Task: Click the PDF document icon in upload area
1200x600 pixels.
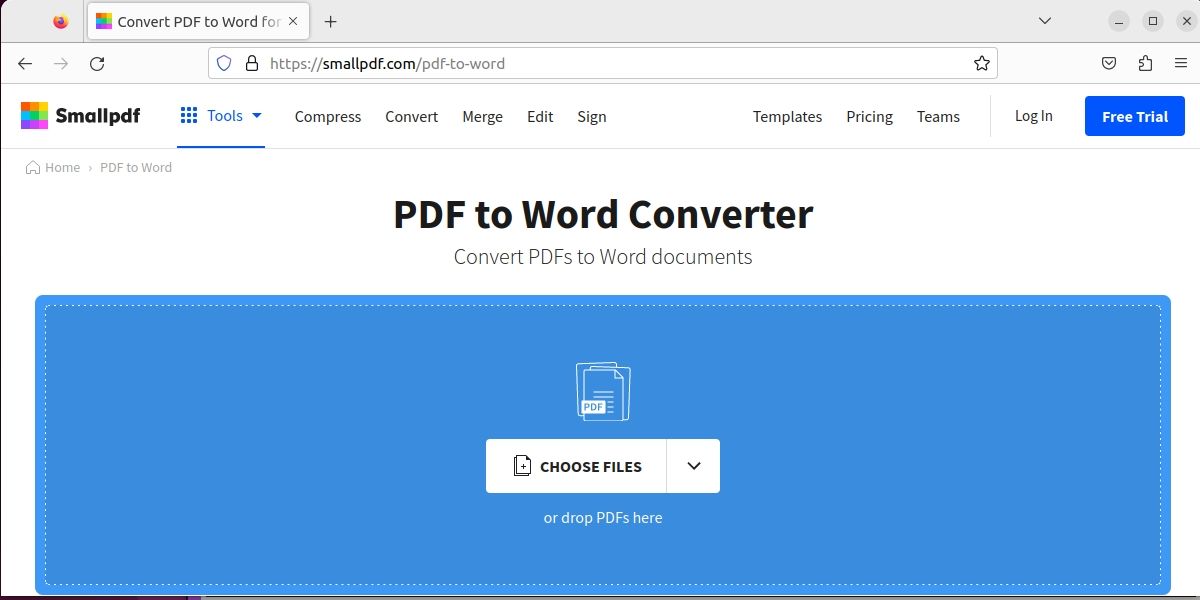Action: point(602,391)
